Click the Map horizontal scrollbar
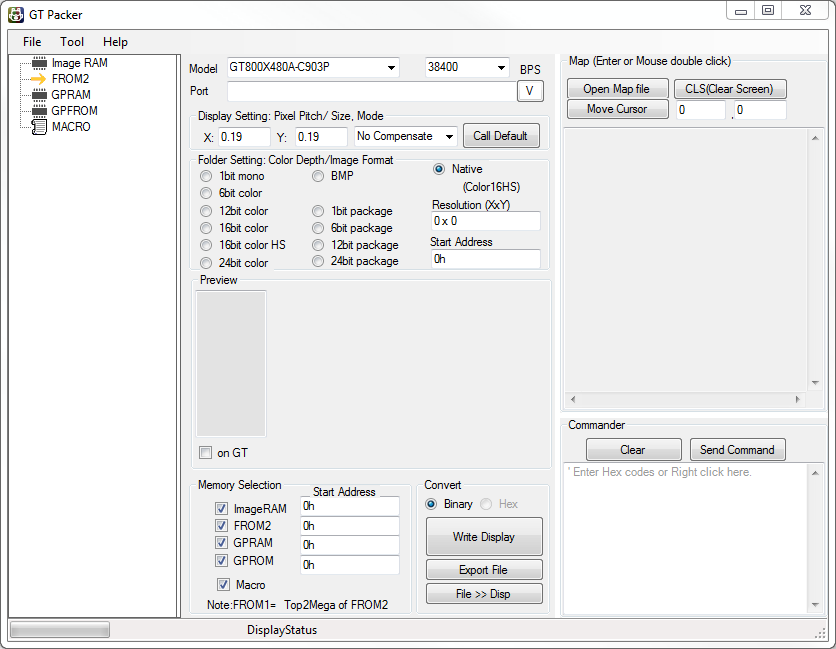836x649 pixels. (685, 399)
